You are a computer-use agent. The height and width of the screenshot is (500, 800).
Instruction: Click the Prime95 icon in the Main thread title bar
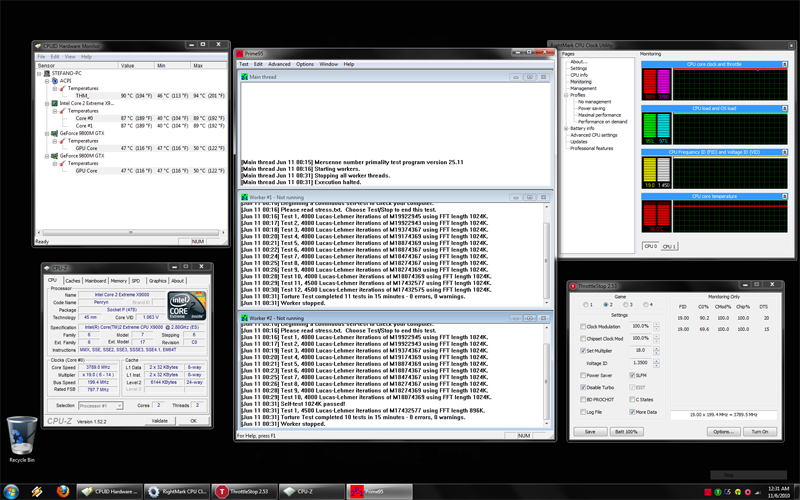pos(244,77)
